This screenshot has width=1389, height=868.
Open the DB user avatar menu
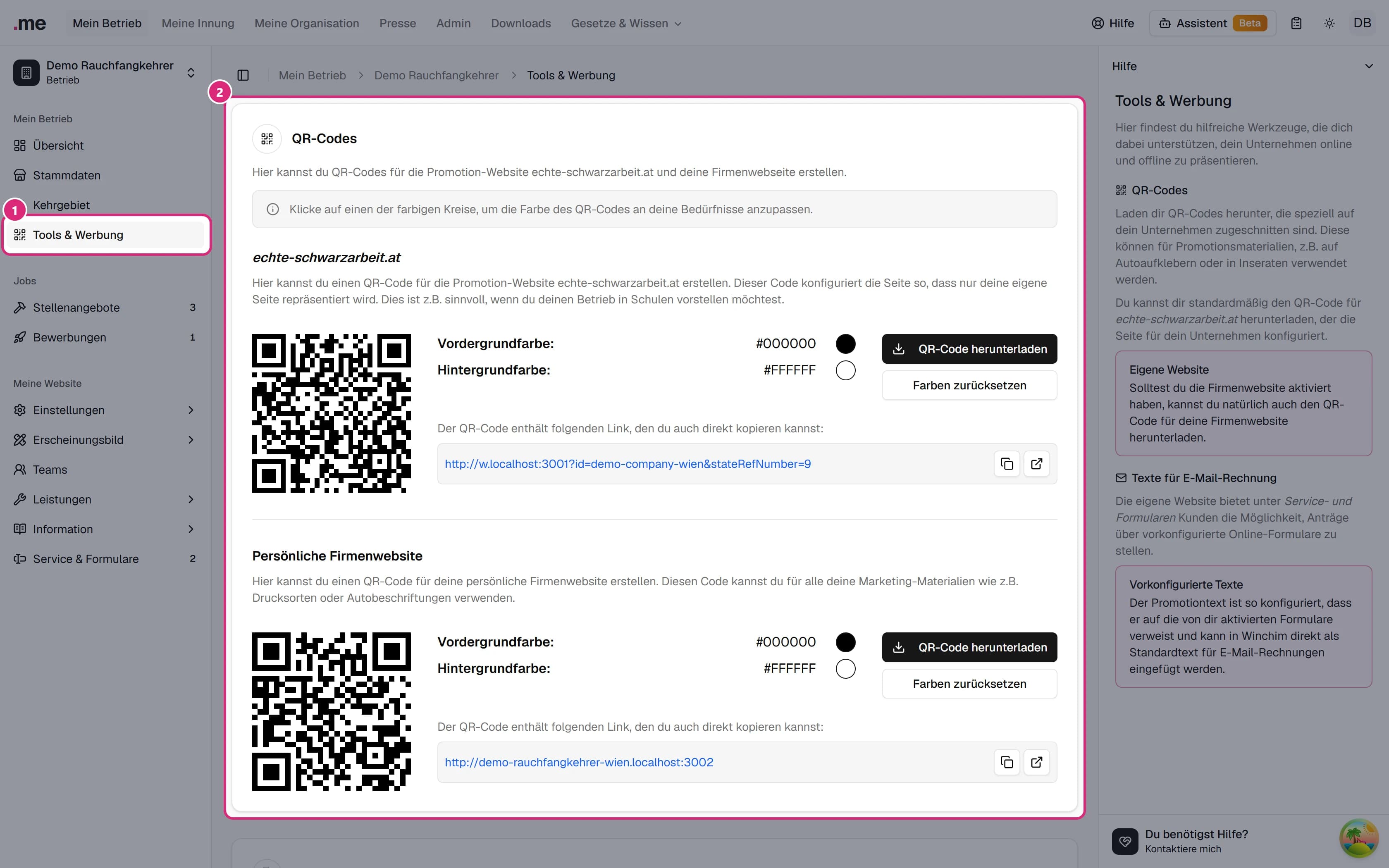click(x=1362, y=24)
